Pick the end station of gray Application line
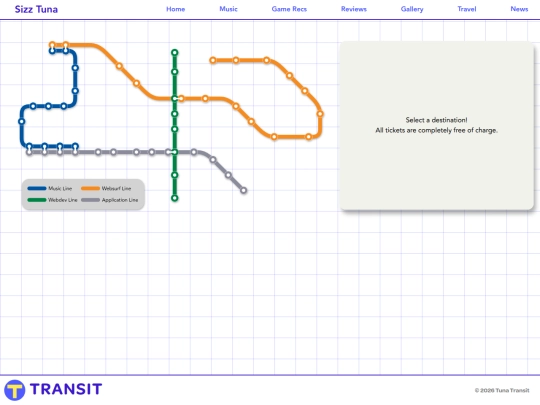 [x=243, y=190]
